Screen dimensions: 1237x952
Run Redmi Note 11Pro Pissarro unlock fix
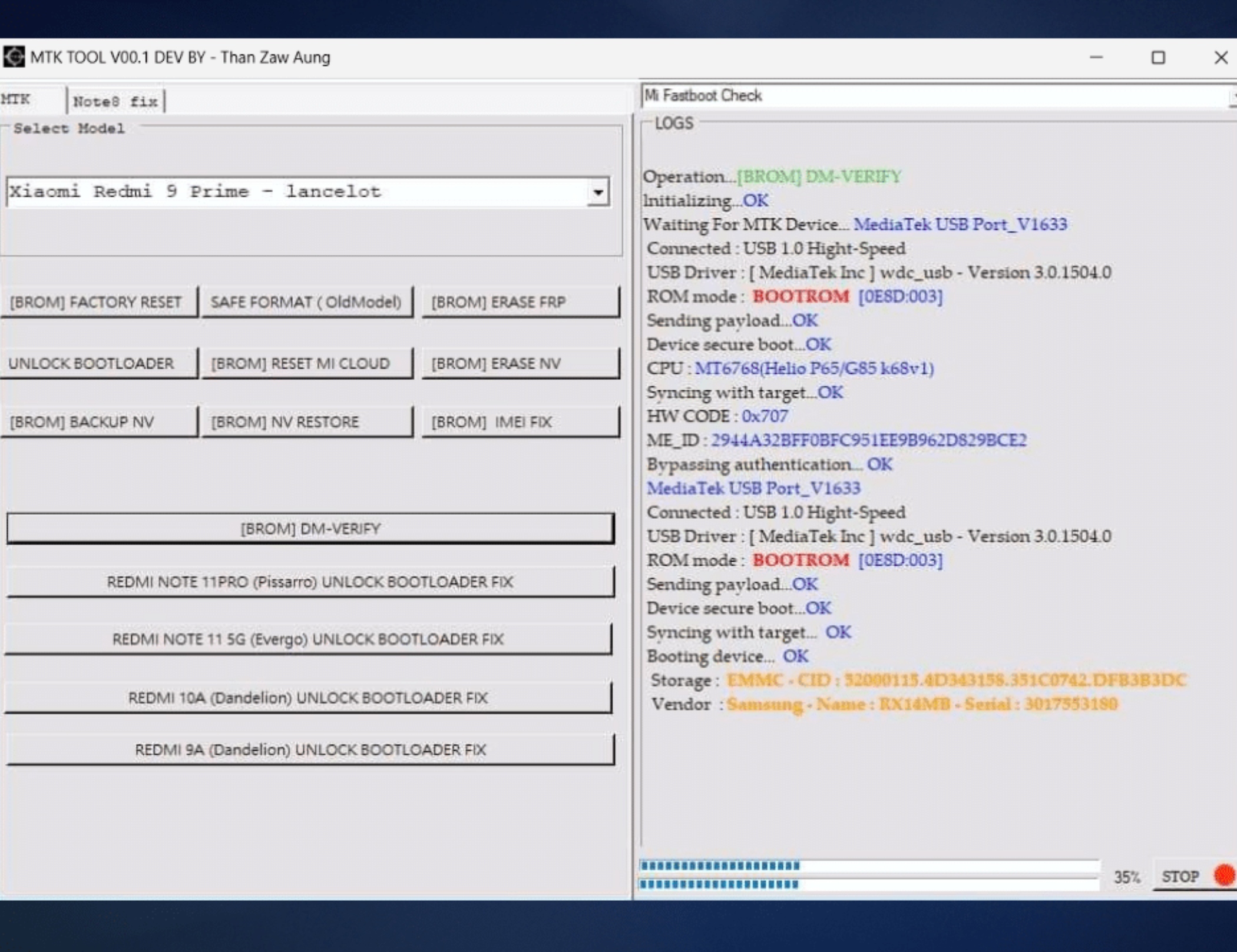310,582
